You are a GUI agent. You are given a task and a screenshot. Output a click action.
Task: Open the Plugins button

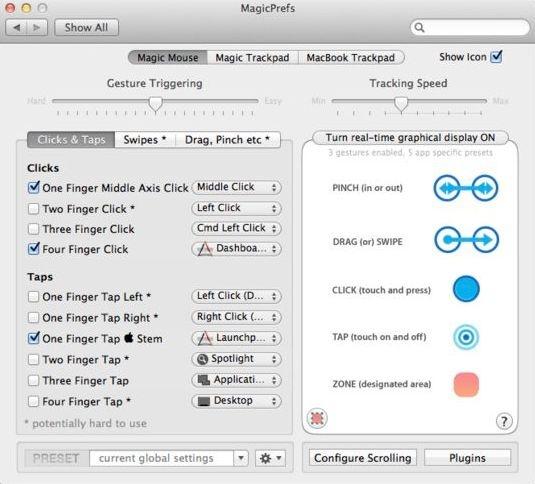467,458
